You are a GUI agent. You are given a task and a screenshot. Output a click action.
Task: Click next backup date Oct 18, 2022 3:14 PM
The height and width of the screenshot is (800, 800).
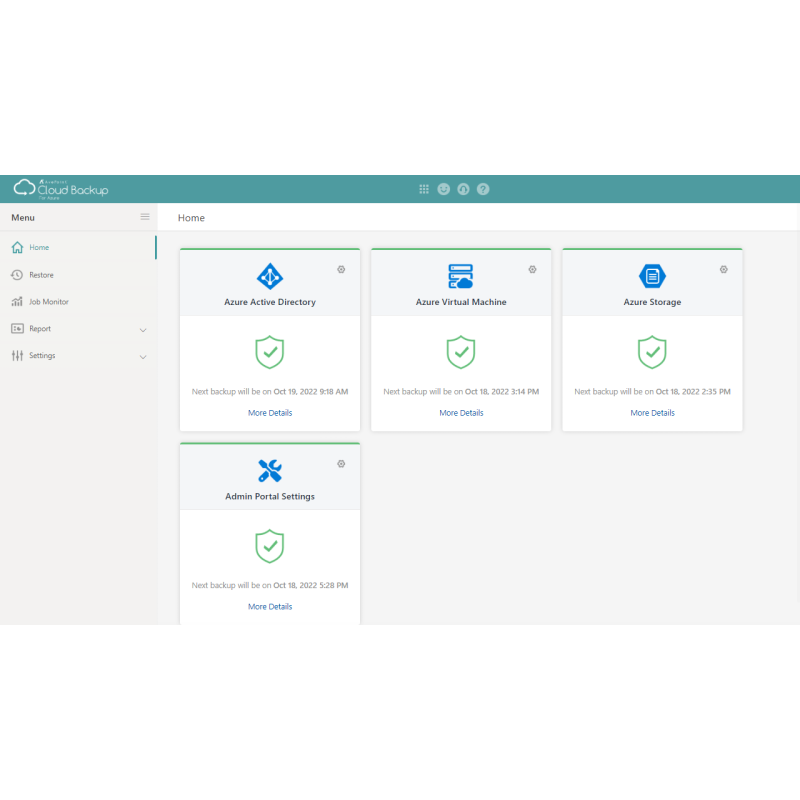click(502, 392)
